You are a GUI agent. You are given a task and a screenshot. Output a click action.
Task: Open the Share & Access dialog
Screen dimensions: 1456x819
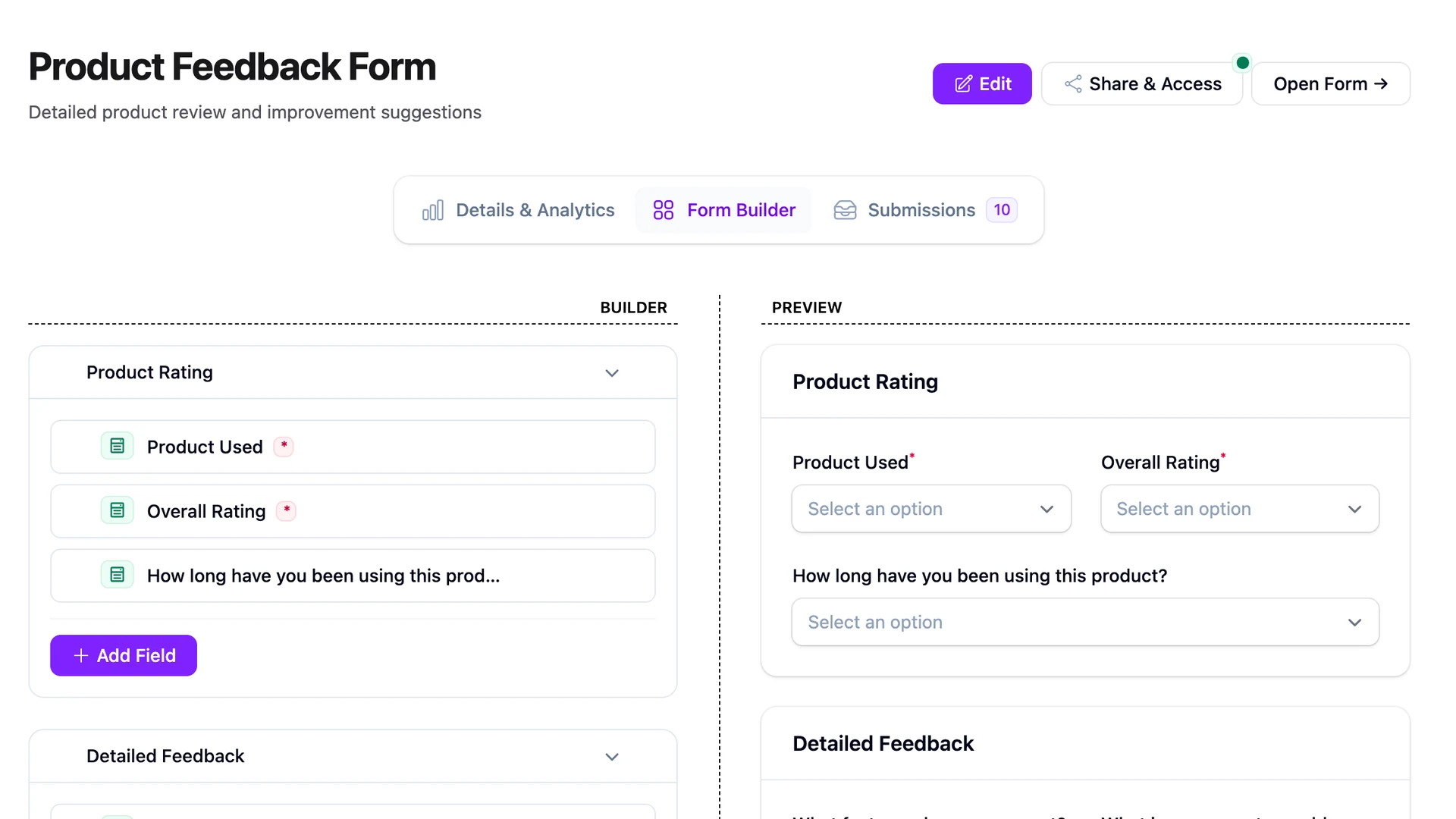[x=1142, y=83]
